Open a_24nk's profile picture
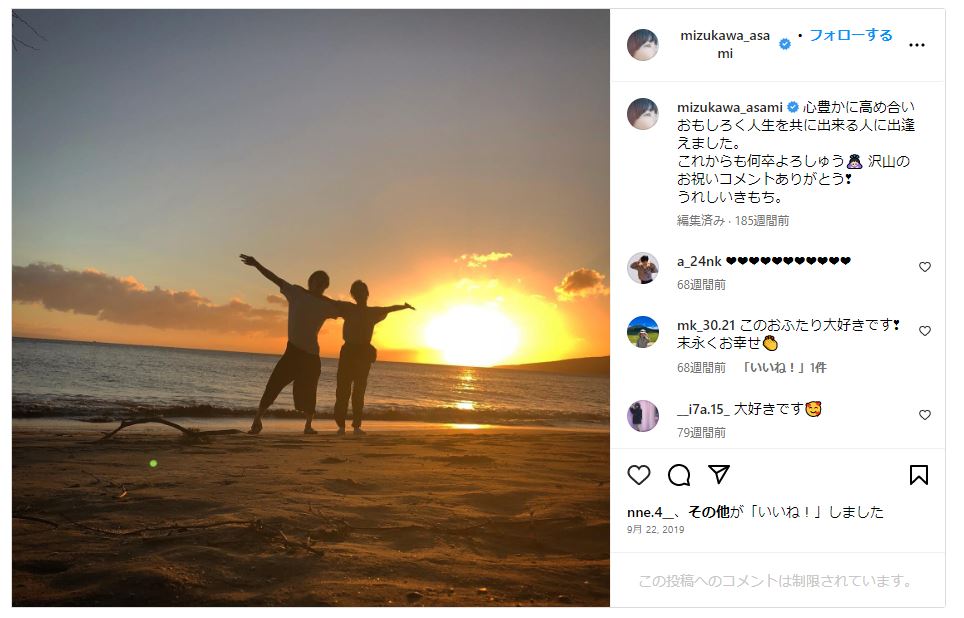This screenshot has width=964, height=618. 642,268
